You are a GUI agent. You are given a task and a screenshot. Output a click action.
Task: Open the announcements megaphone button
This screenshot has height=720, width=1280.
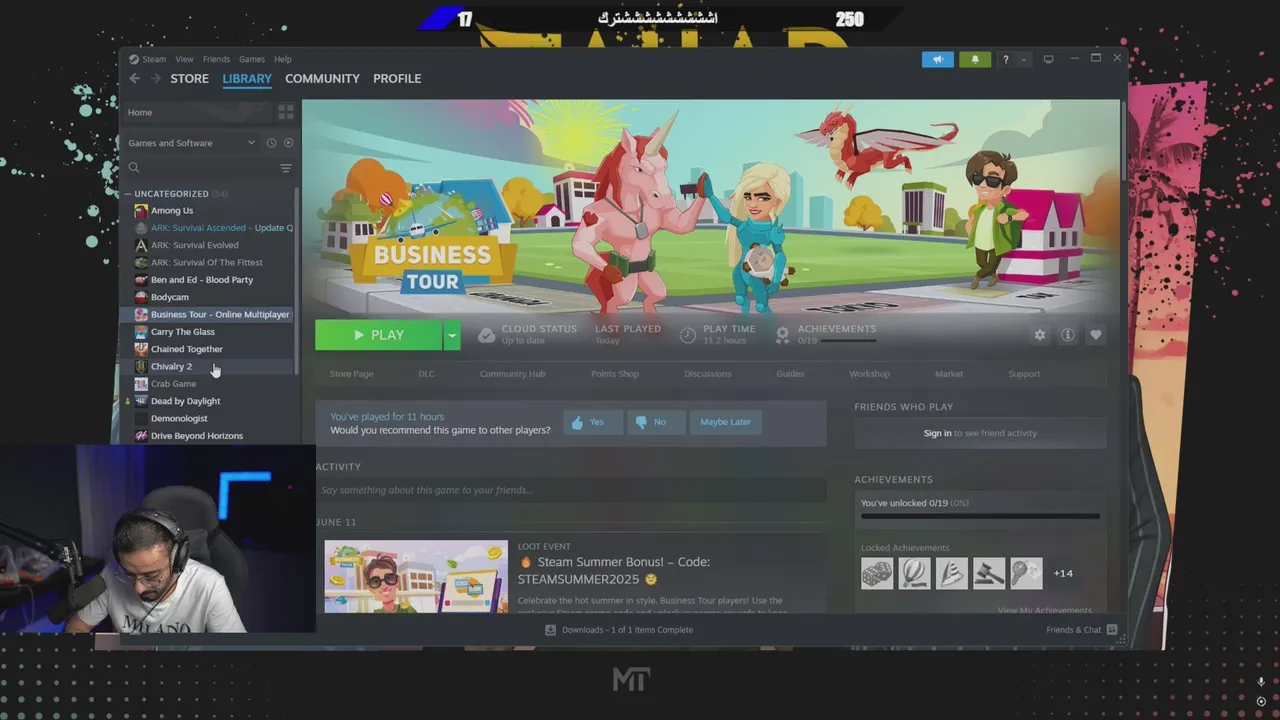pyautogui.click(x=937, y=59)
